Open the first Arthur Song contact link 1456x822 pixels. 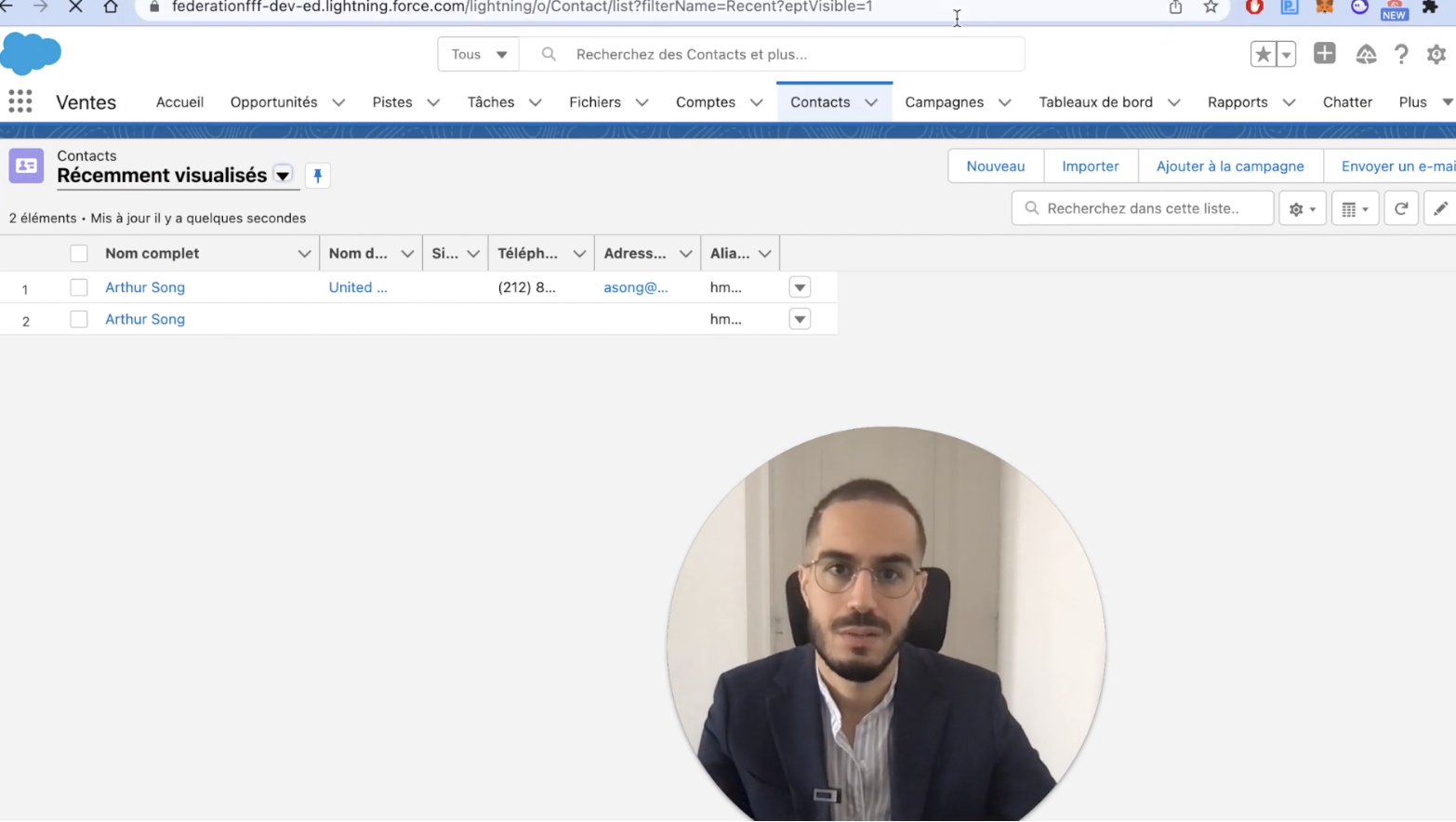(x=145, y=287)
